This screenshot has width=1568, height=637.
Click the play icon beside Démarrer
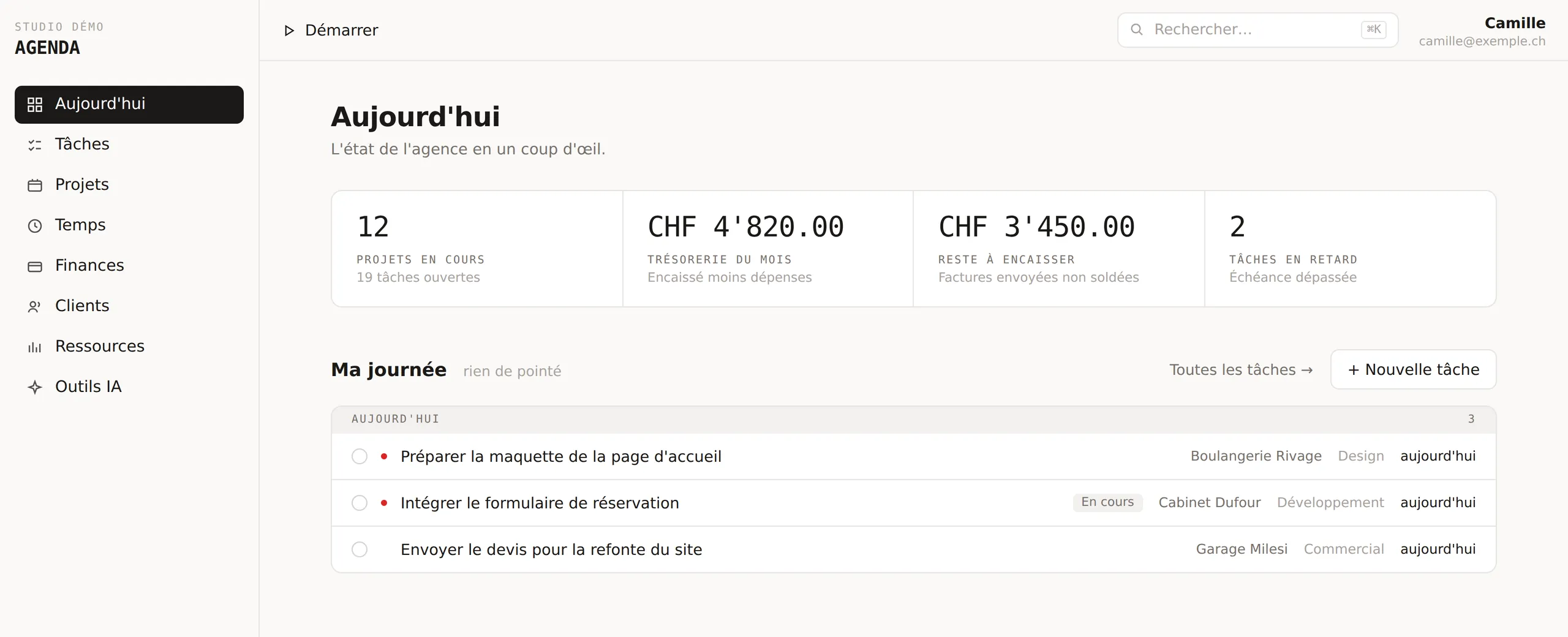tap(289, 31)
